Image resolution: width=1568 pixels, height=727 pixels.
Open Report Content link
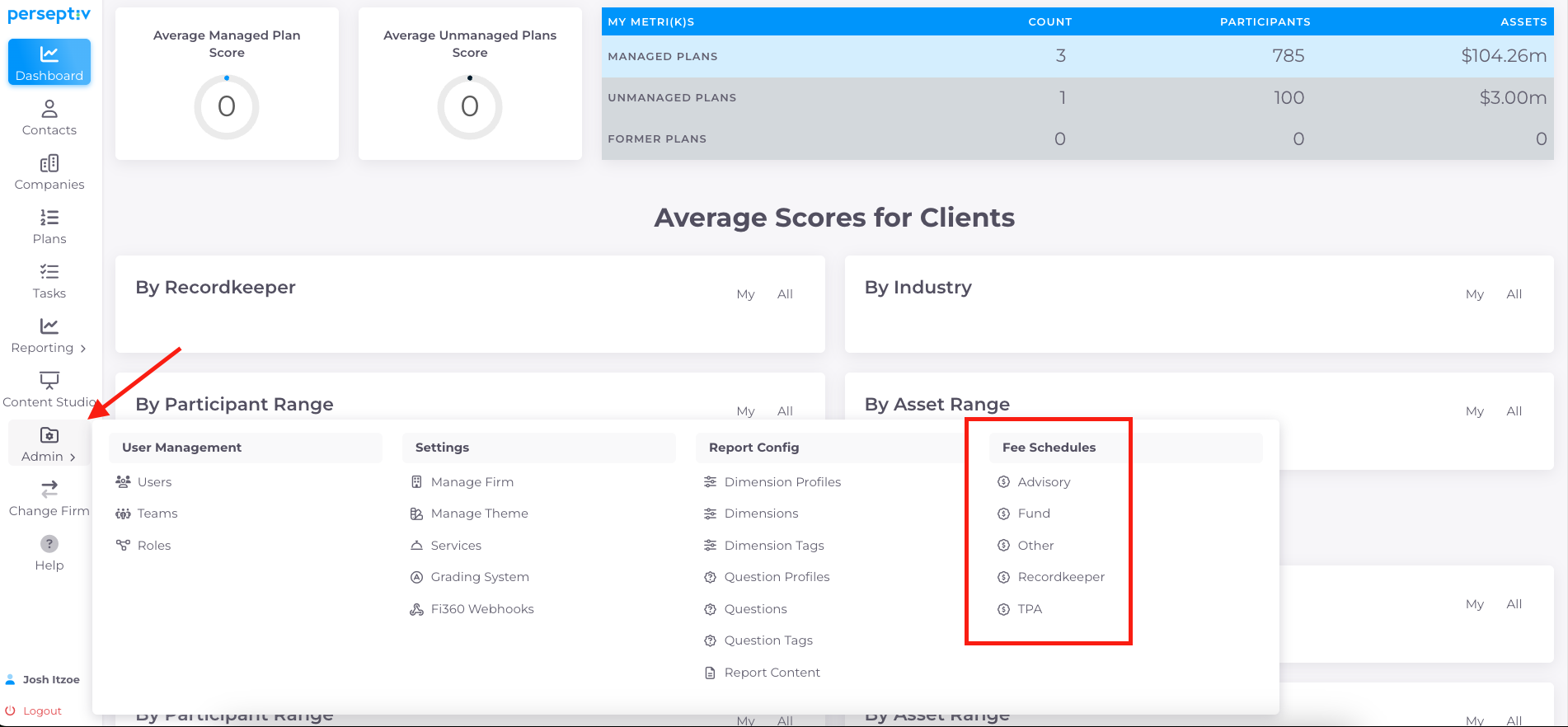click(772, 673)
